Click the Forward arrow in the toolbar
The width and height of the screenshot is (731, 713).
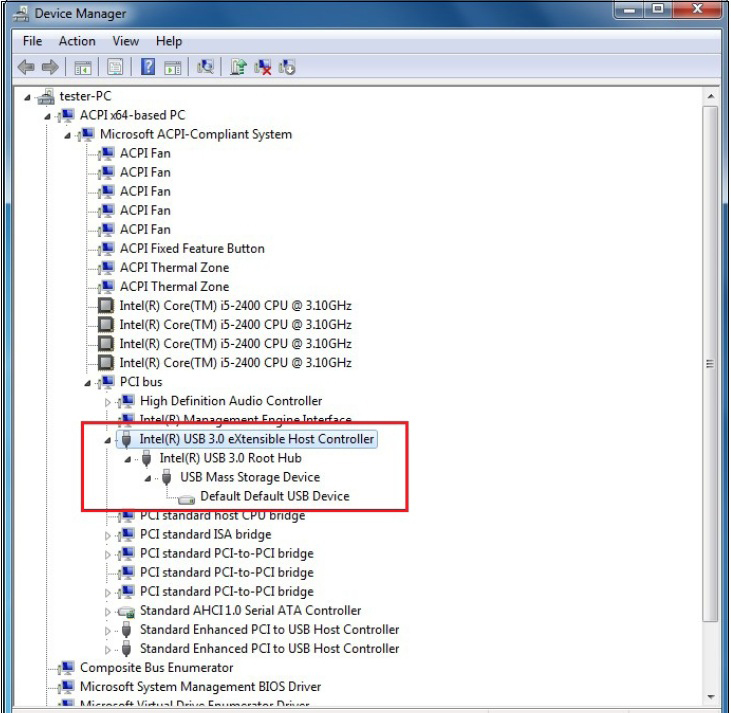click(50, 67)
